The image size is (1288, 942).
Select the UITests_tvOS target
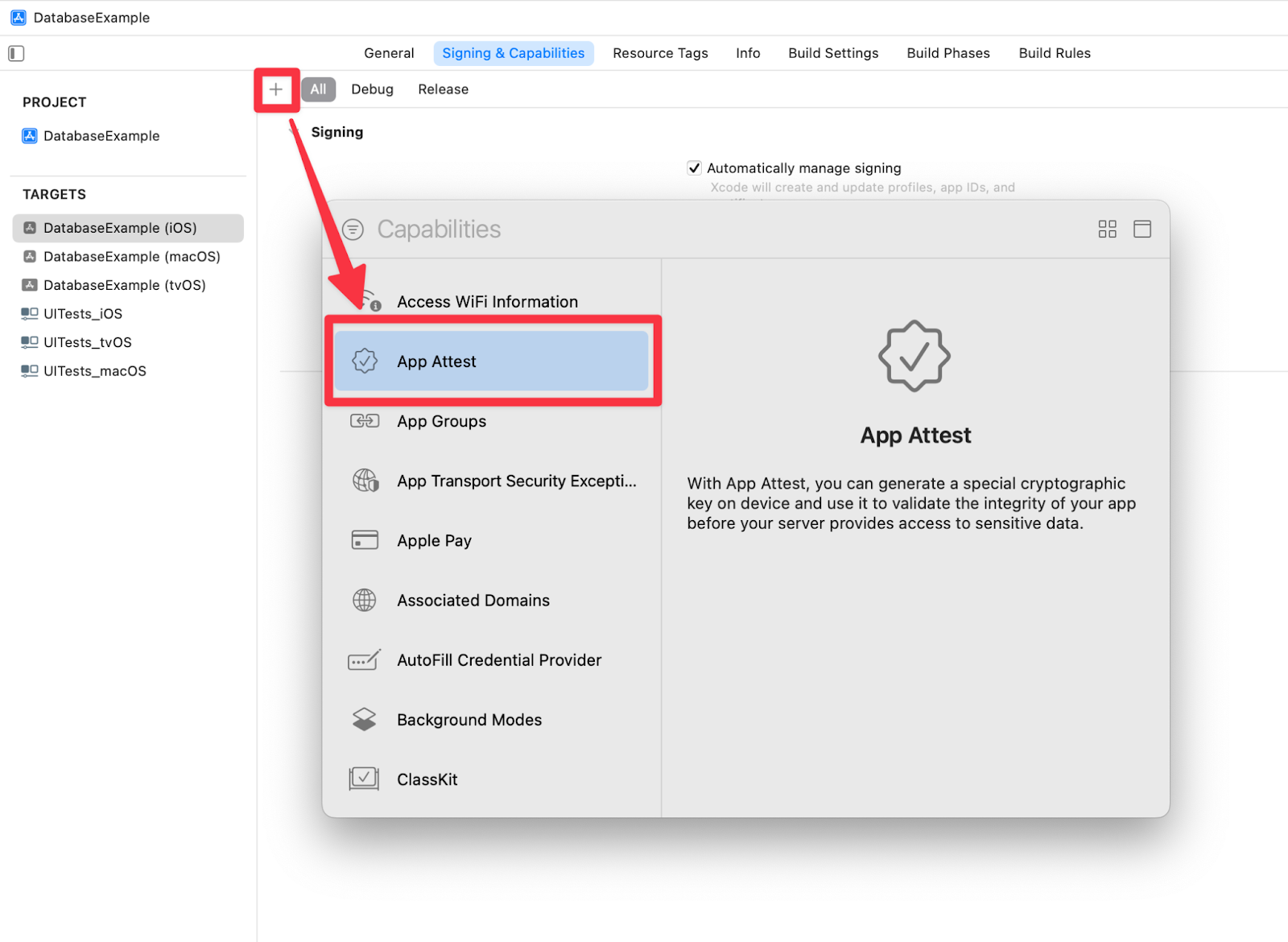tap(87, 342)
